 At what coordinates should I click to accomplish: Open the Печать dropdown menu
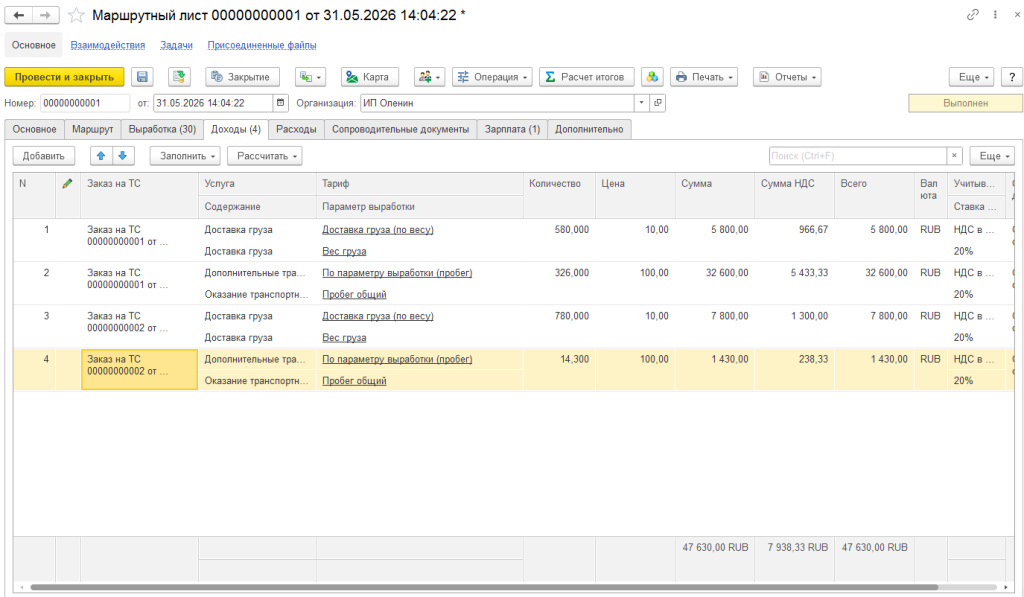coord(704,77)
